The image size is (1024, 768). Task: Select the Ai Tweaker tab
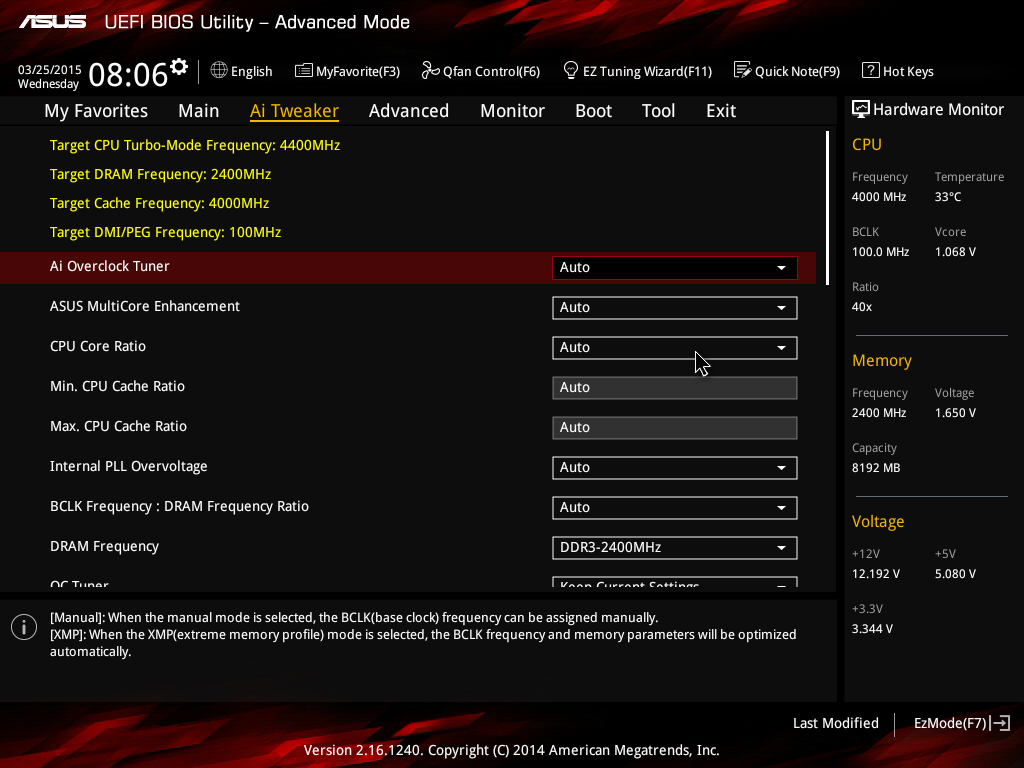tap(294, 111)
